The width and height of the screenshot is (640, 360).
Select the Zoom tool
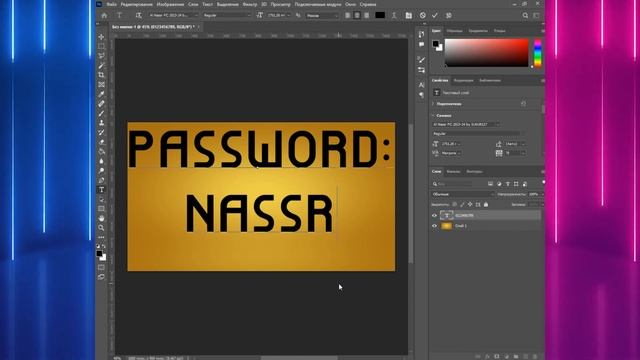coord(101,228)
